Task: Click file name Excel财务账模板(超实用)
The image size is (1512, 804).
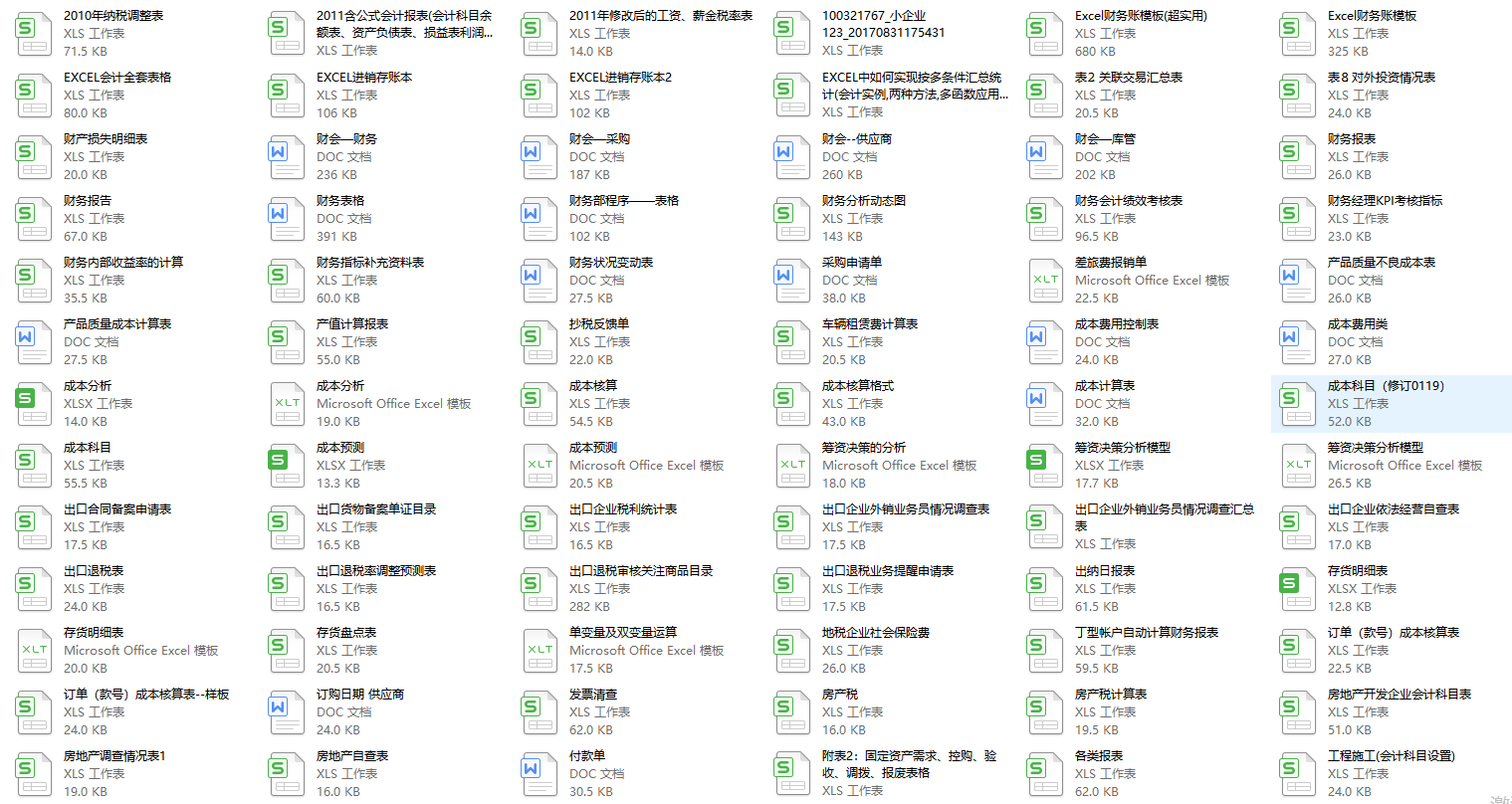Action: click(1141, 16)
